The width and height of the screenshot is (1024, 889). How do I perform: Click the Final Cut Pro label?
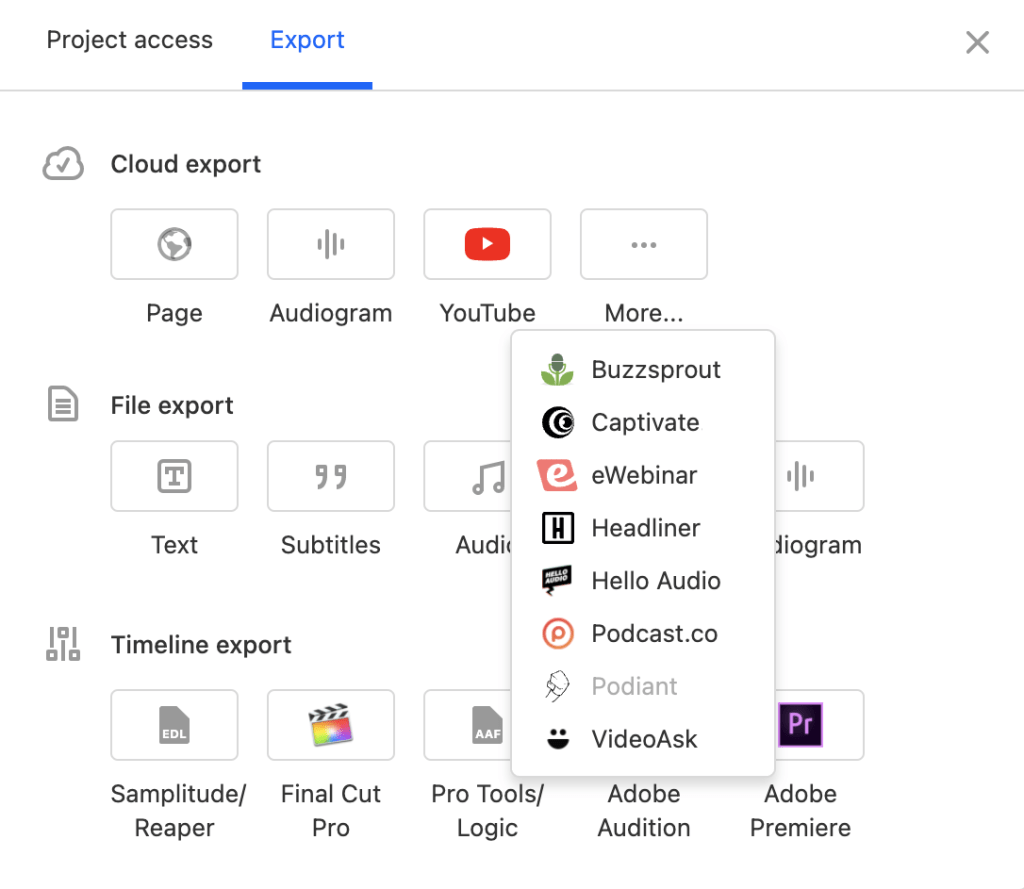331,811
